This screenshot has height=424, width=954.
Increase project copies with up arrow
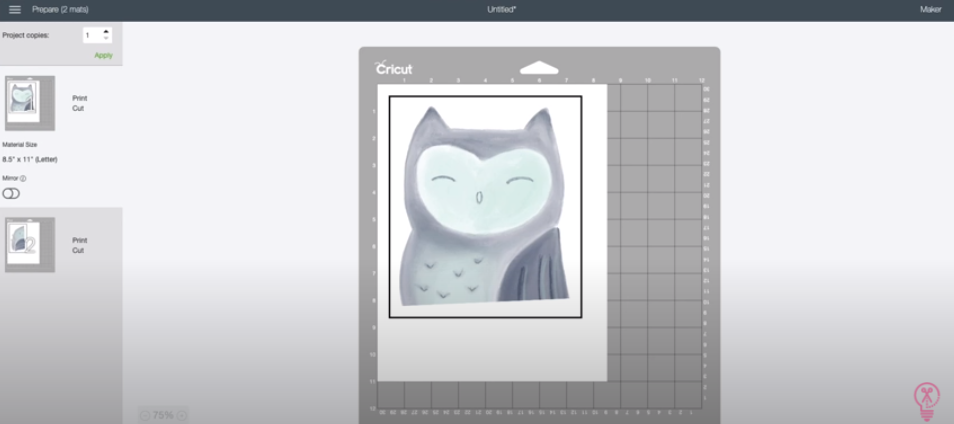pos(106,32)
